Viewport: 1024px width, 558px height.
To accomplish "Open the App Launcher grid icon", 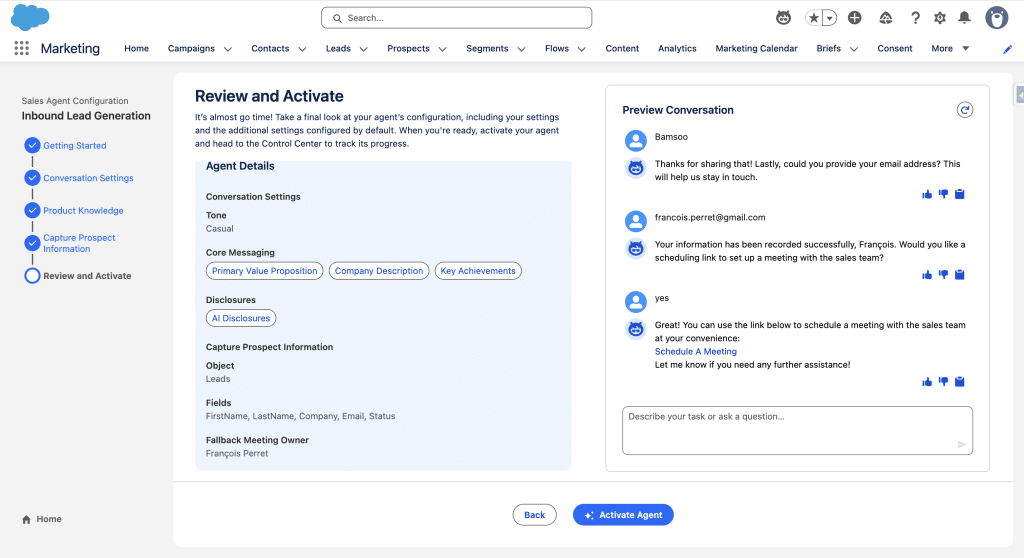I will tap(21, 48).
